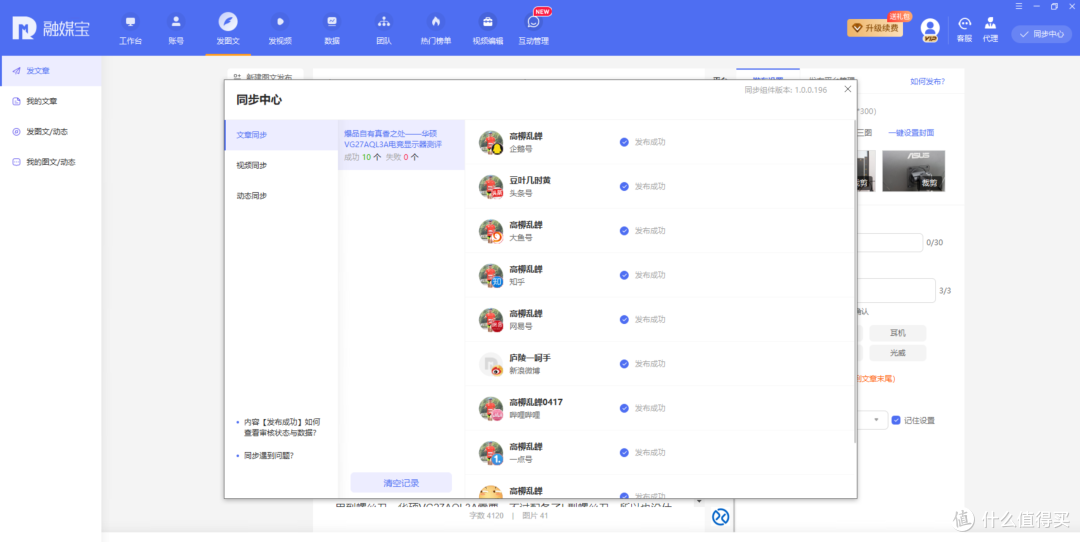Click the 代理 agent icon
Screen dimensions: 1080x542
pos(990,24)
